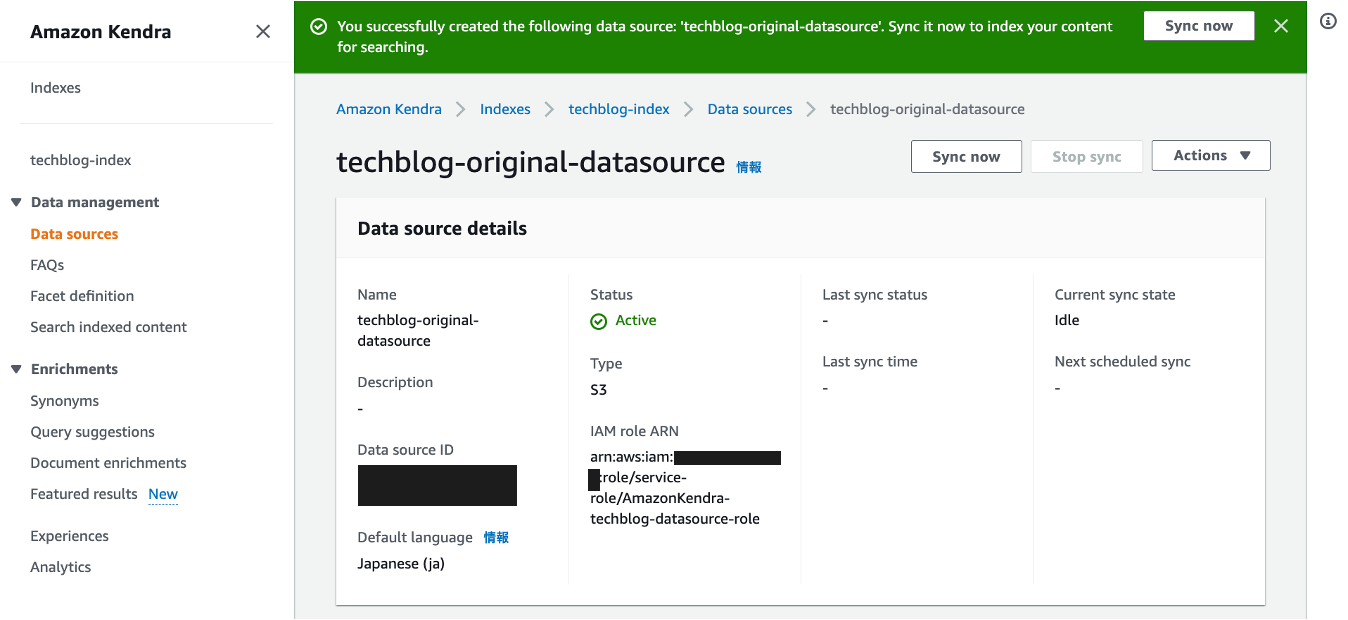This screenshot has width=1348, height=620.
Task: Click the Stop sync button
Action: pos(1087,156)
